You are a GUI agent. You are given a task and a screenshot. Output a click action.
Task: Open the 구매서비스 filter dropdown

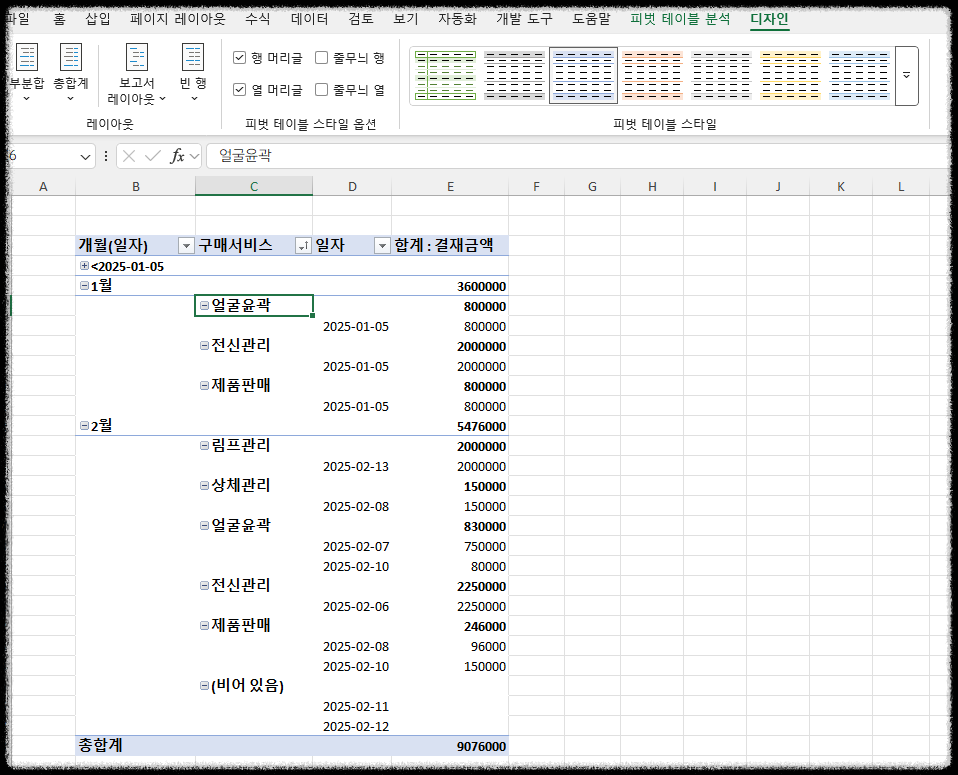click(x=303, y=245)
